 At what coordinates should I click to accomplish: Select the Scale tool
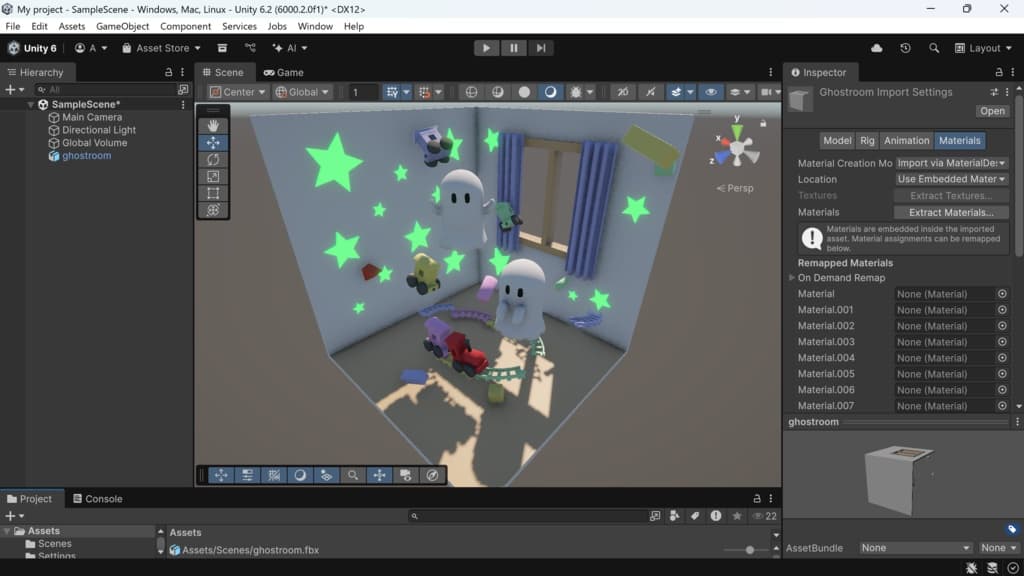click(213, 177)
